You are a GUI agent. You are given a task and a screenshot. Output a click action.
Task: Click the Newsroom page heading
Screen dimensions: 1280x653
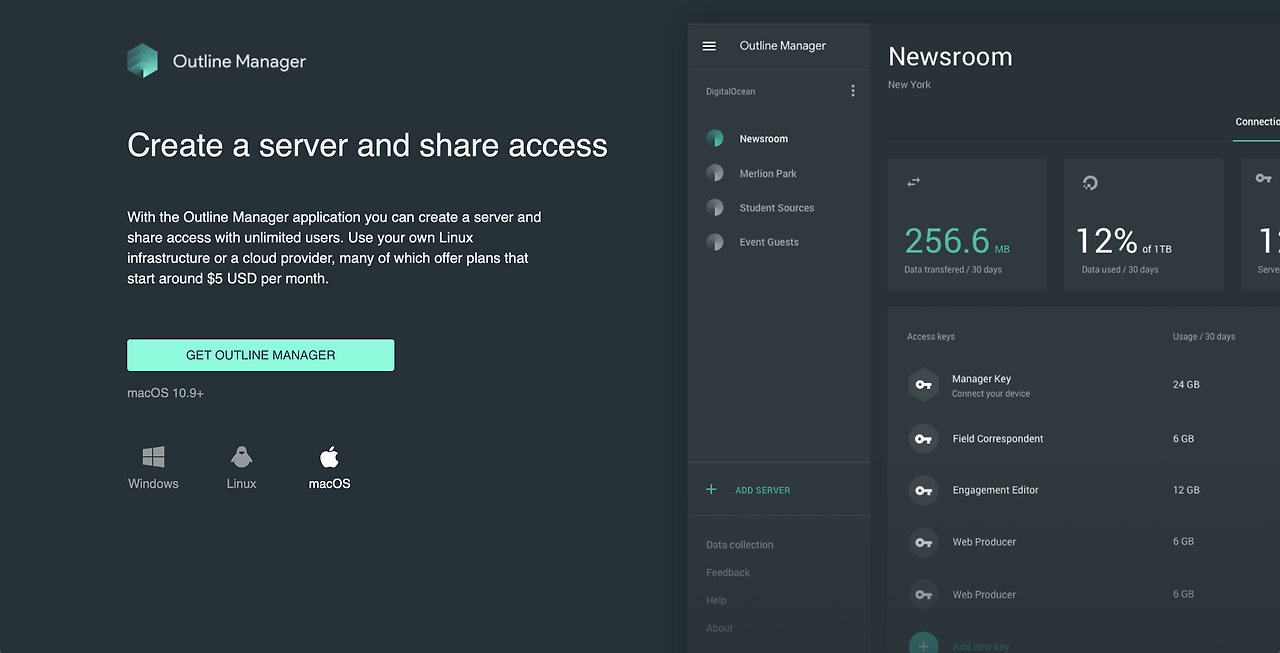click(950, 57)
